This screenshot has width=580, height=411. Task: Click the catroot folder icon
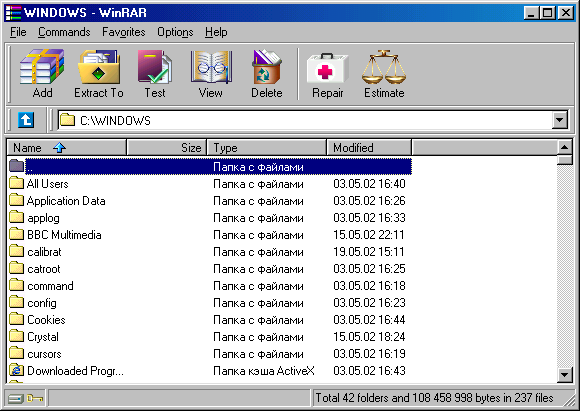(16, 268)
